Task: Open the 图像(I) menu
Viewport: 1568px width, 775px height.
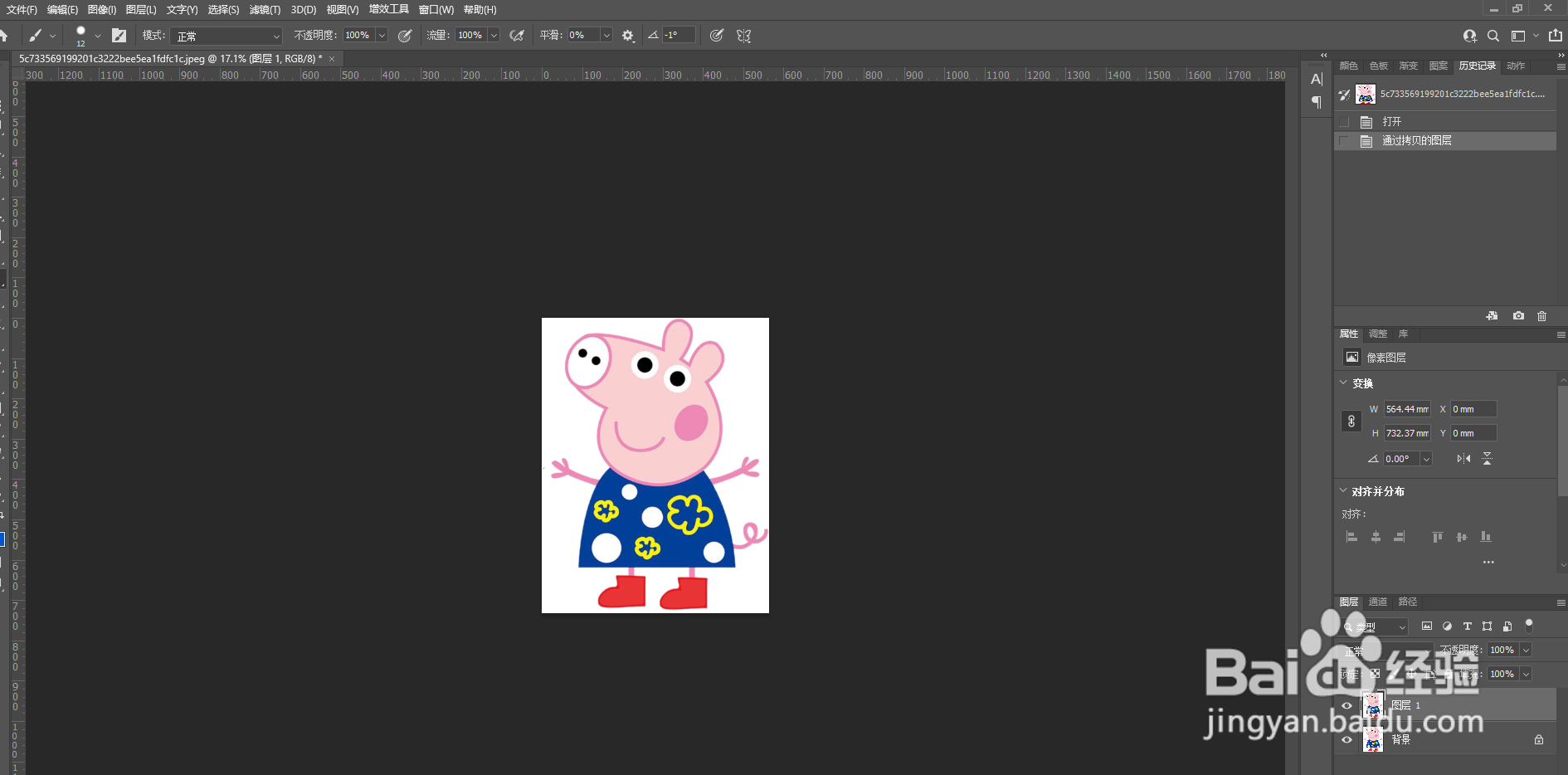Action: [x=102, y=10]
